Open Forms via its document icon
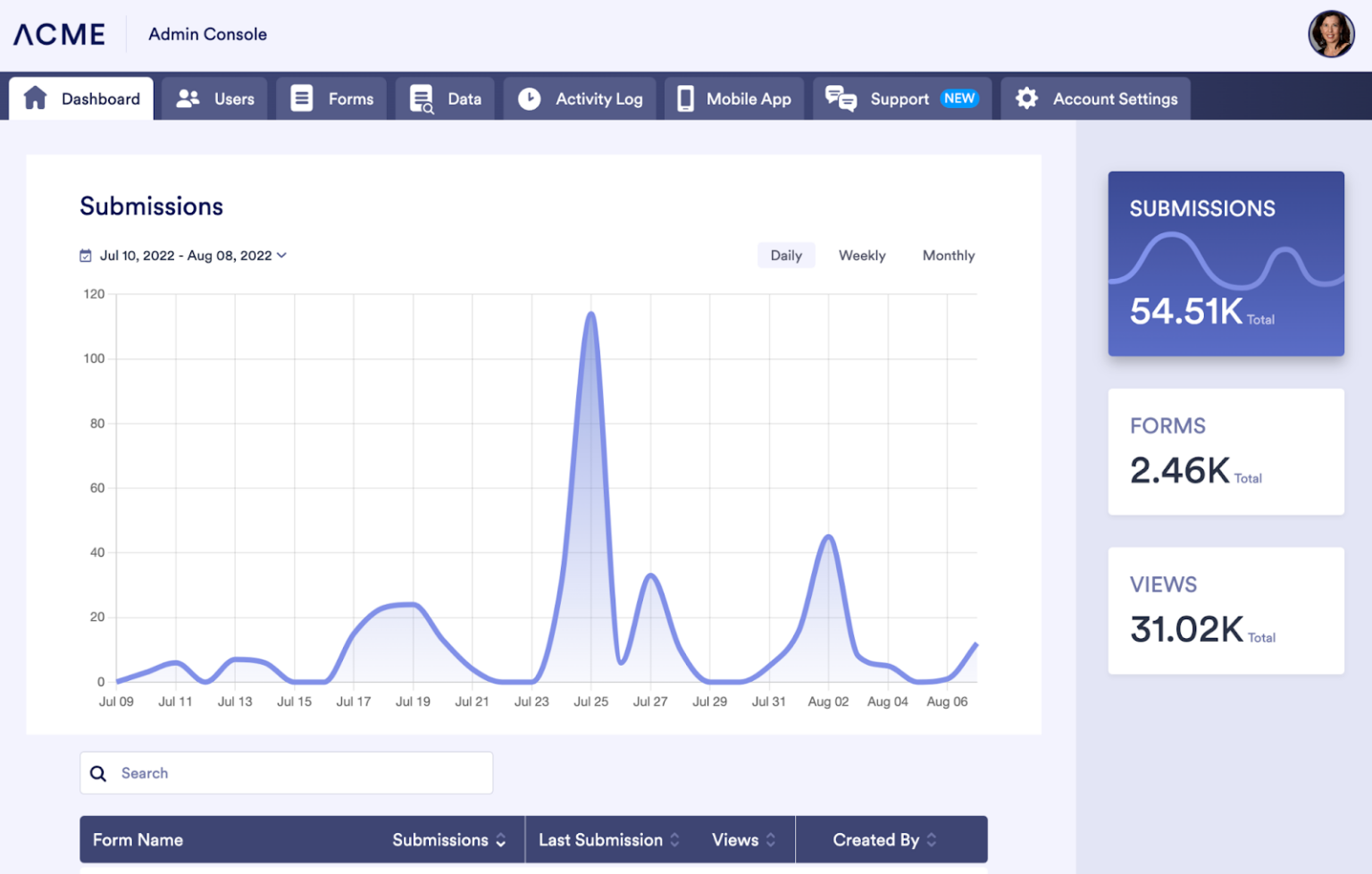The height and width of the screenshot is (874, 1372). pos(301,98)
